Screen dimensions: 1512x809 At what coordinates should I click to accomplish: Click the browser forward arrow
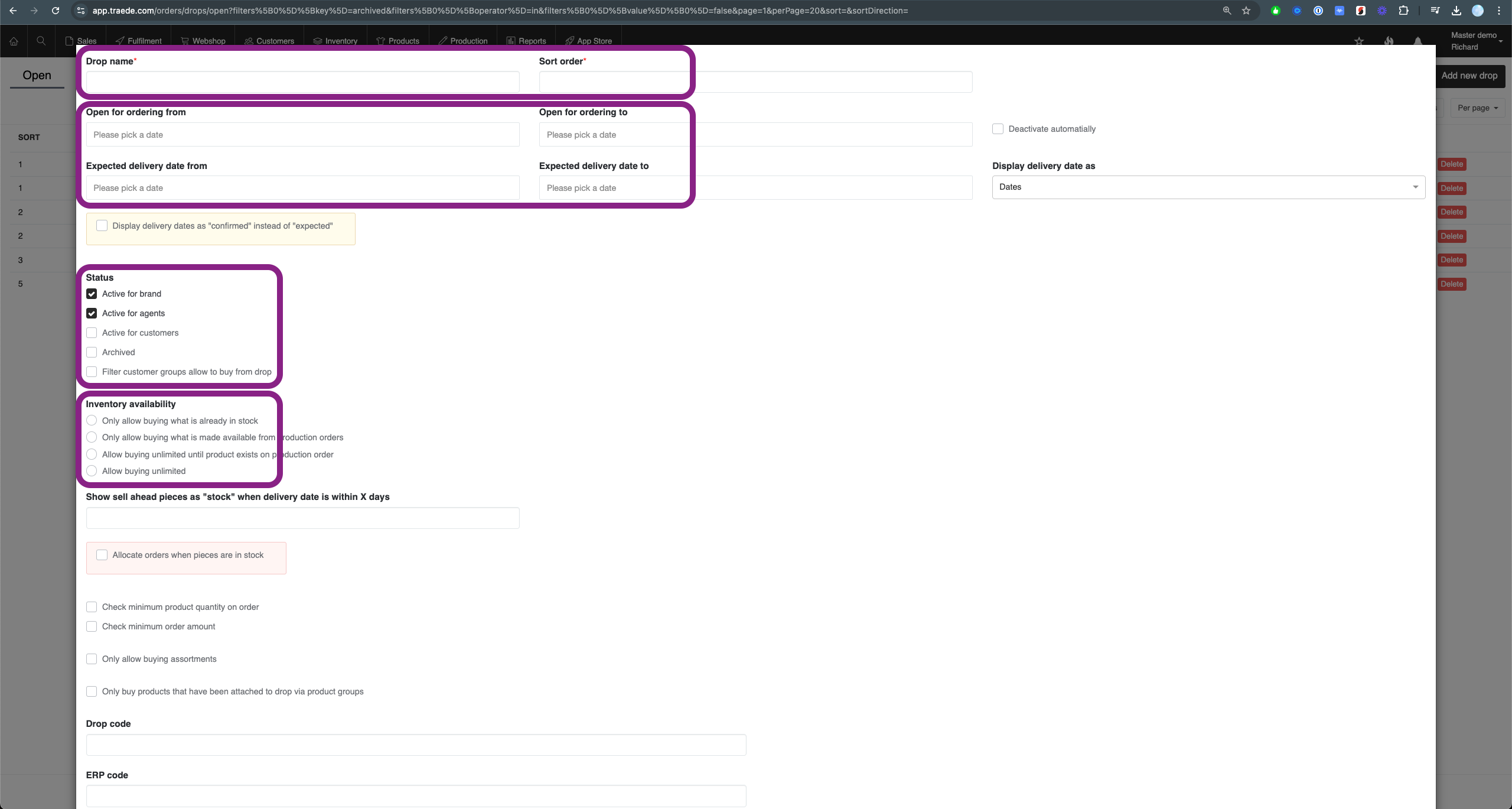[x=34, y=11]
